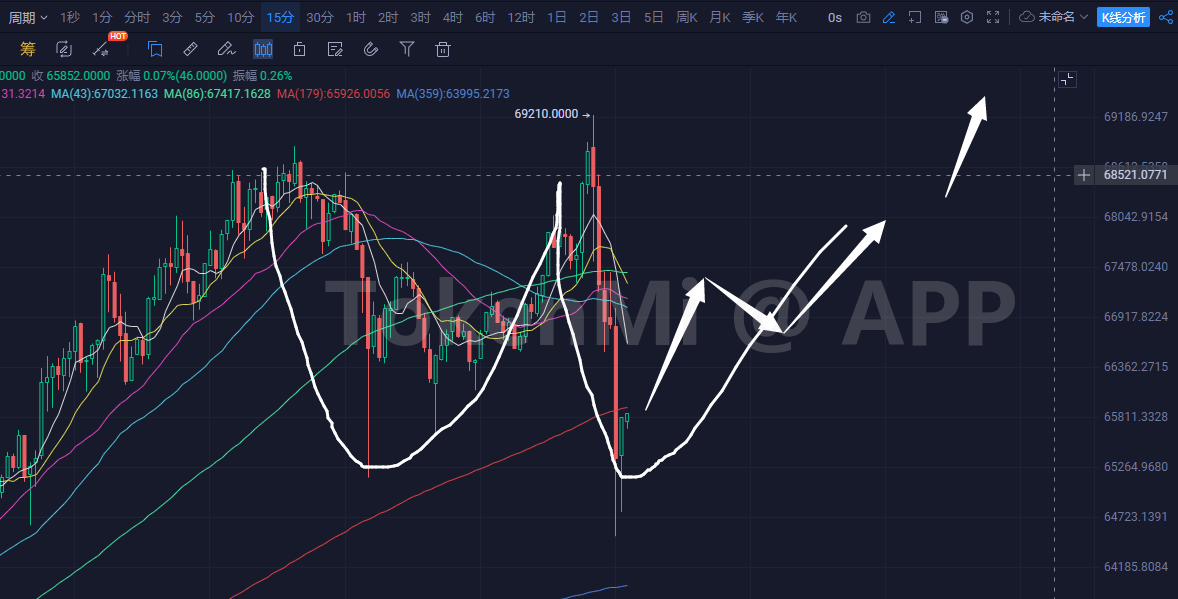Open the 未命名 layout dropdown
This screenshot has width=1178, height=599.
pos(1054,17)
